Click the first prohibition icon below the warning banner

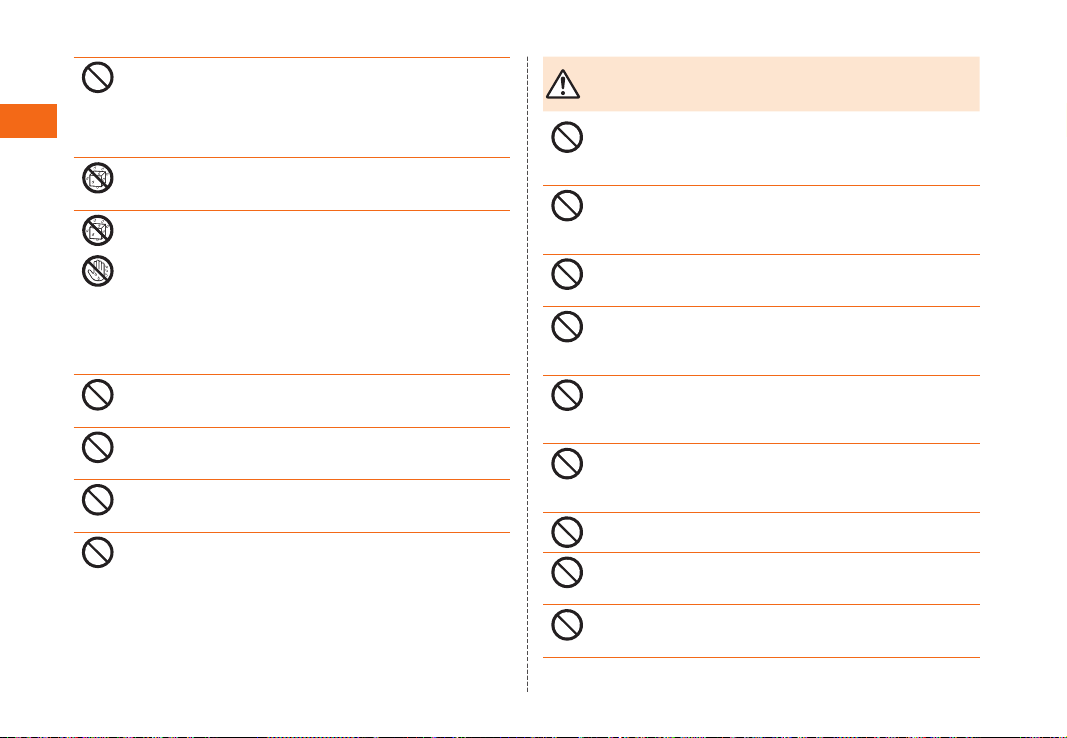(567, 137)
